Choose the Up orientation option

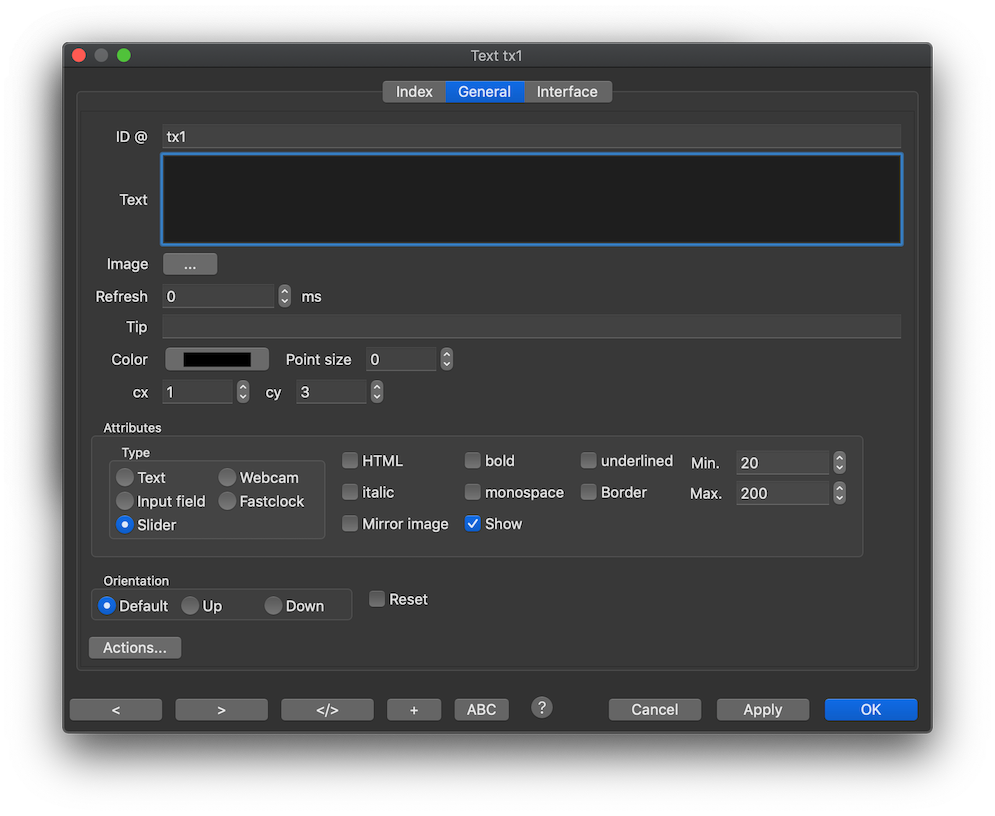[x=190, y=606]
